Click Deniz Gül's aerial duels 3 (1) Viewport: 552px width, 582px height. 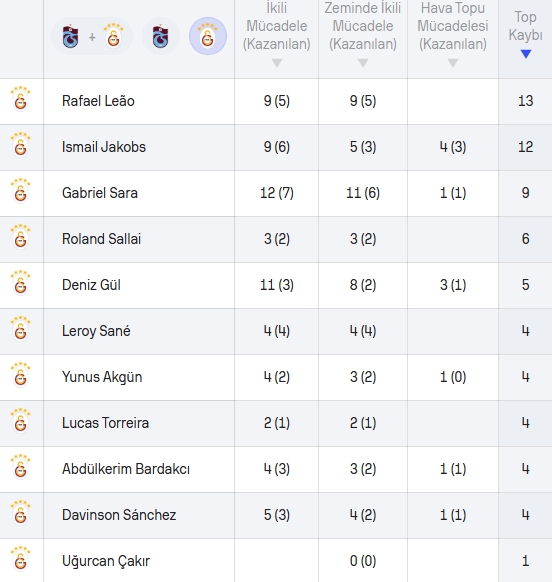click(453, 285)
